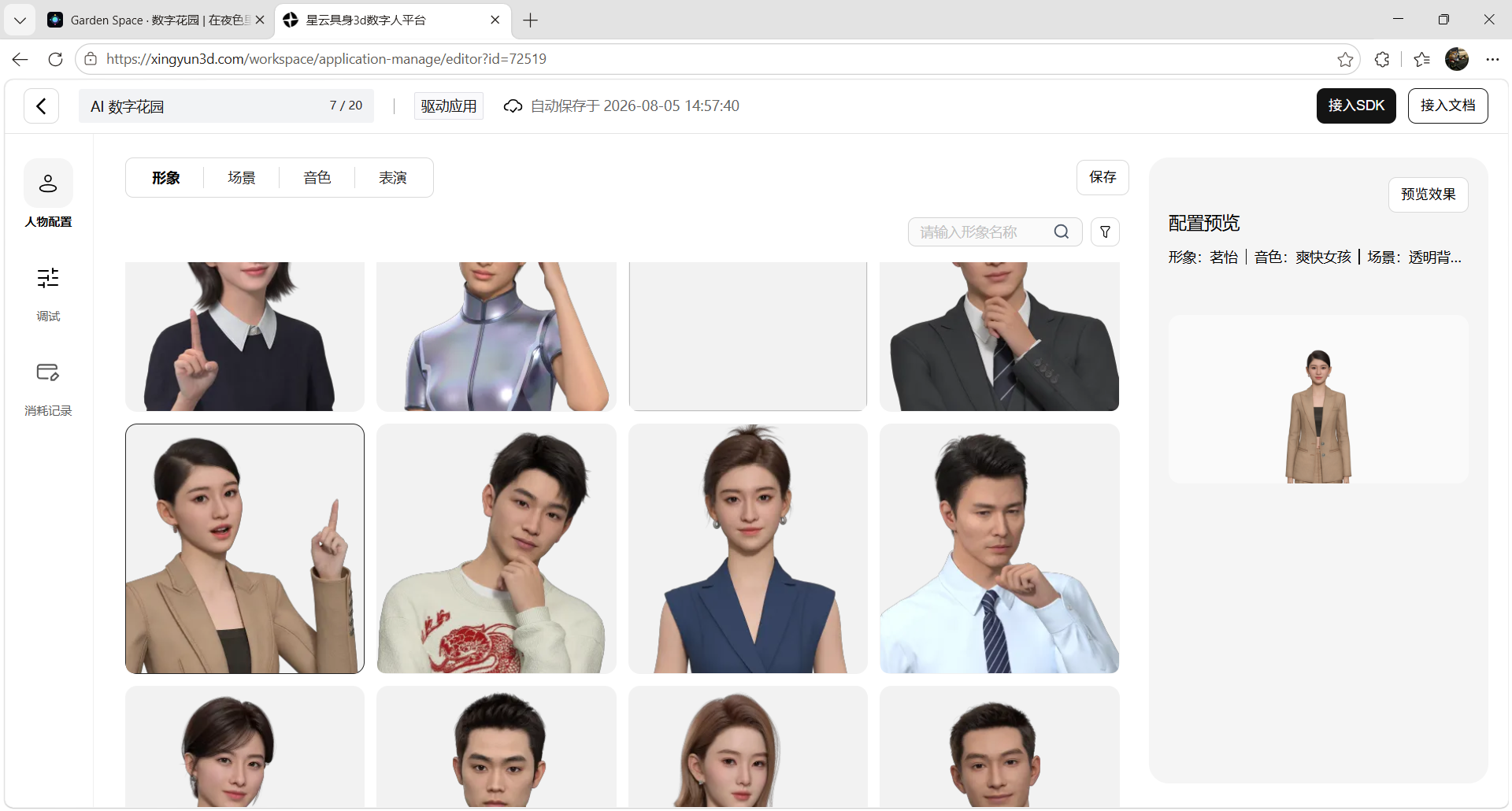Select the 星云具身3d数字人平台 browser tab
1512x811 pixels.
pyautogui.click(x=393, y=20)
